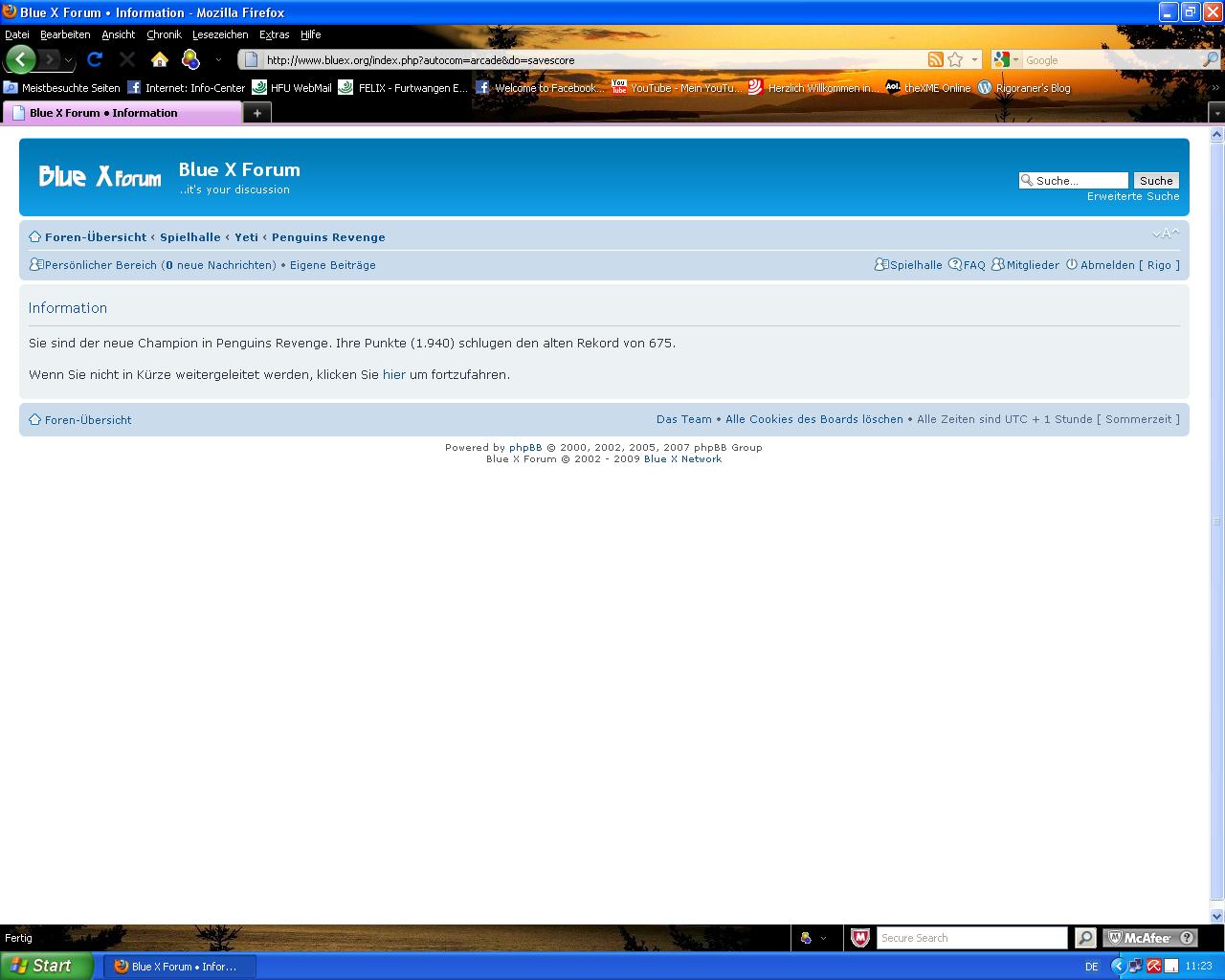Viewport: 1225px width, 980px height.
Task: Click the font size change icon
Action: (x=1165, y=234)
